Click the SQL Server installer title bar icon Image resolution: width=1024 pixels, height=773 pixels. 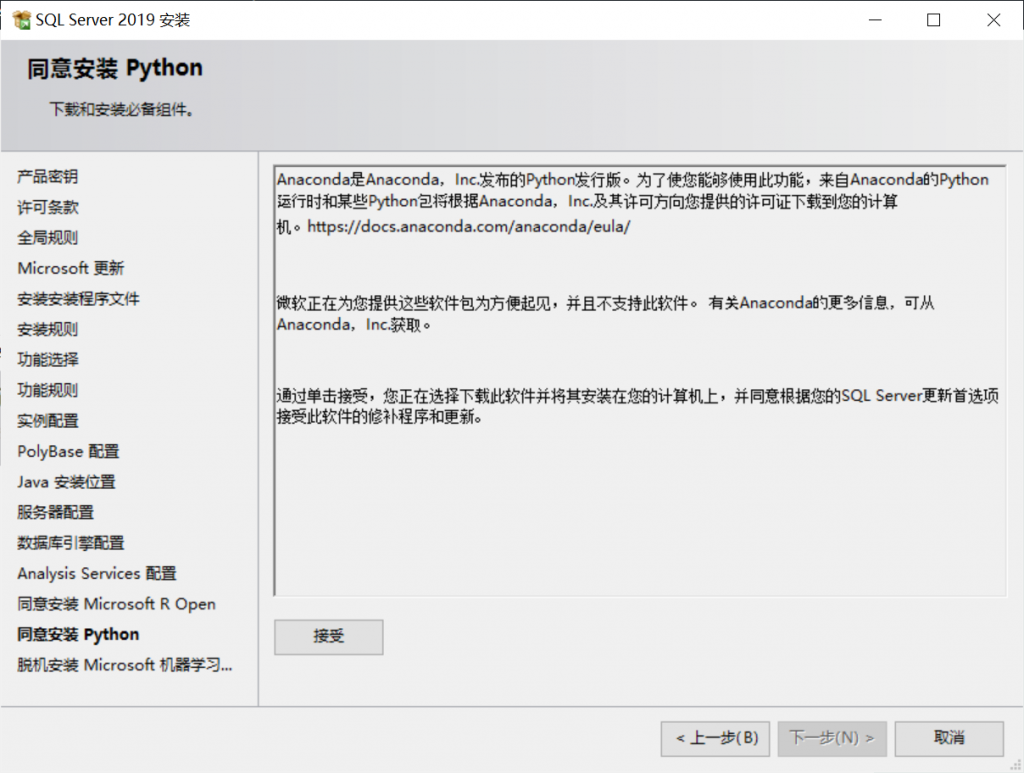20,20
